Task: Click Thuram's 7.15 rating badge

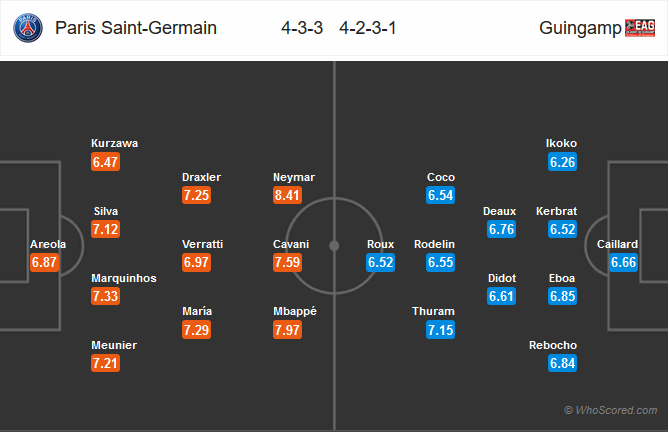Action: click(x=441, y=329)
